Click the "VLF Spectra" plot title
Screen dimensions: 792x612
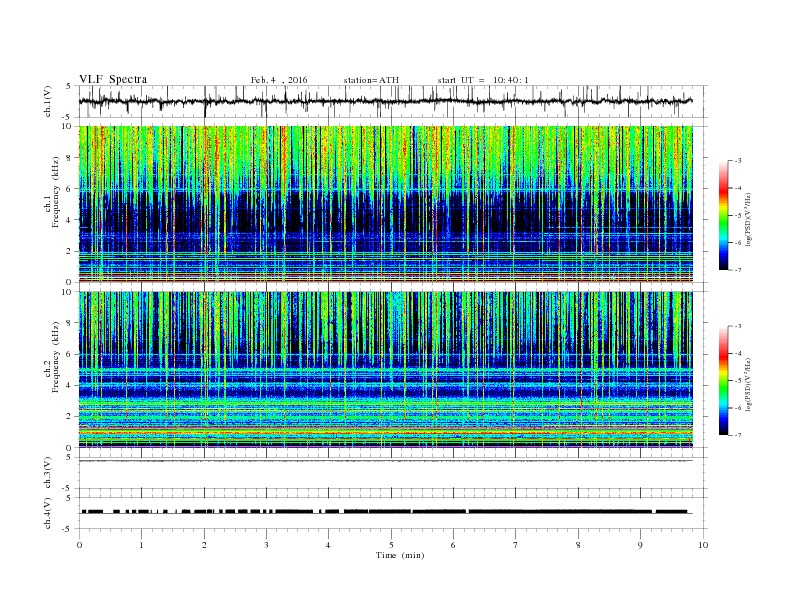pyautogui.click(x=113, y=79)
